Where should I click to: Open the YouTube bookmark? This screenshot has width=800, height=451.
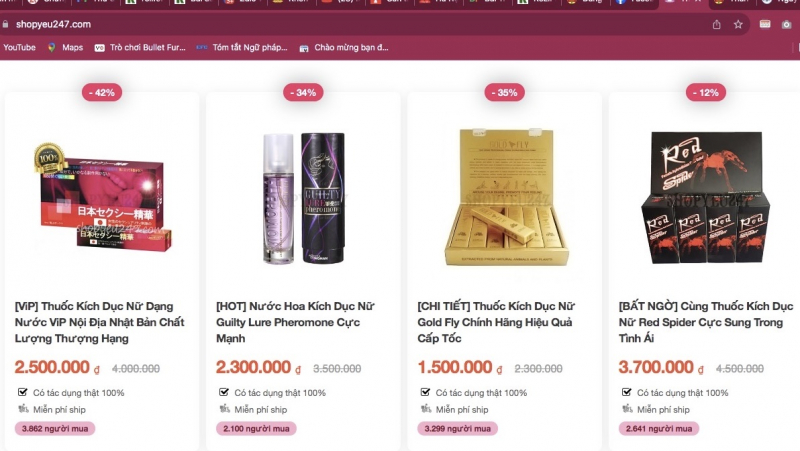pos(19,47)
